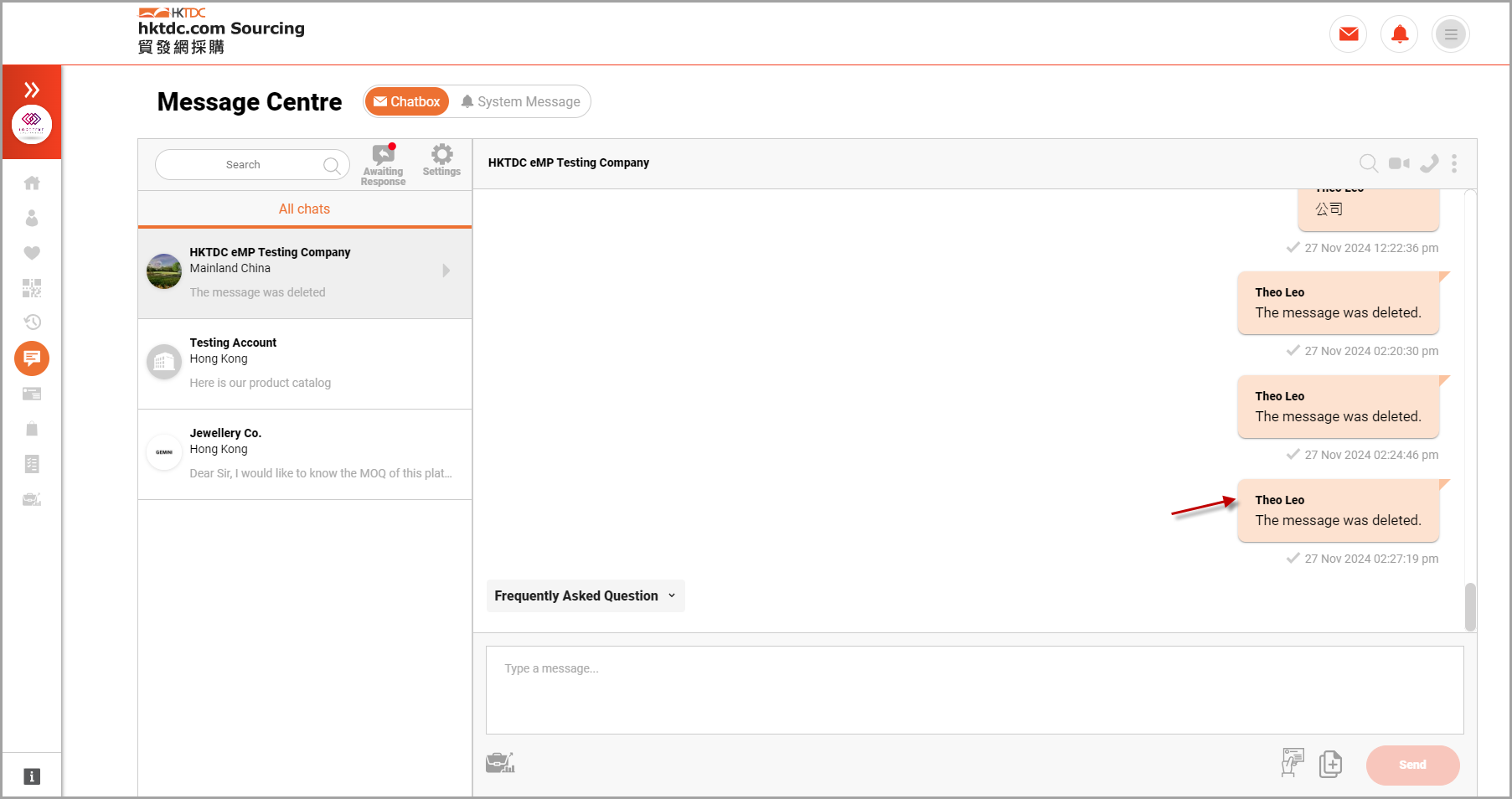Start a video call with the company
The image size is (1512, 799).
(x=1399, y=163)
